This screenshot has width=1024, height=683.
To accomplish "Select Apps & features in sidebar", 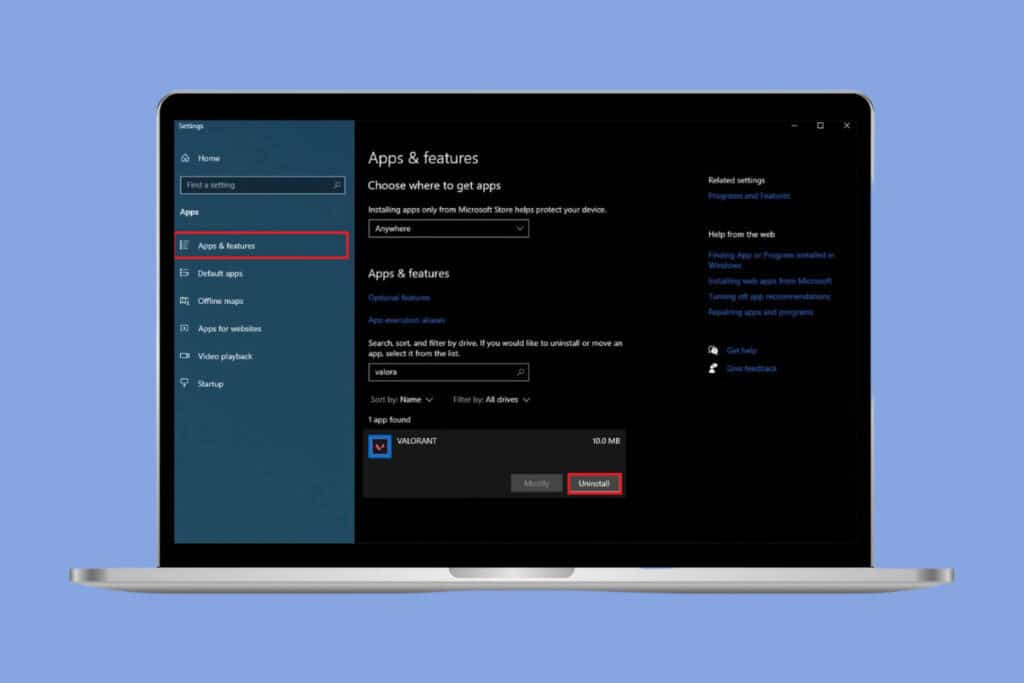I will point(262,246).
